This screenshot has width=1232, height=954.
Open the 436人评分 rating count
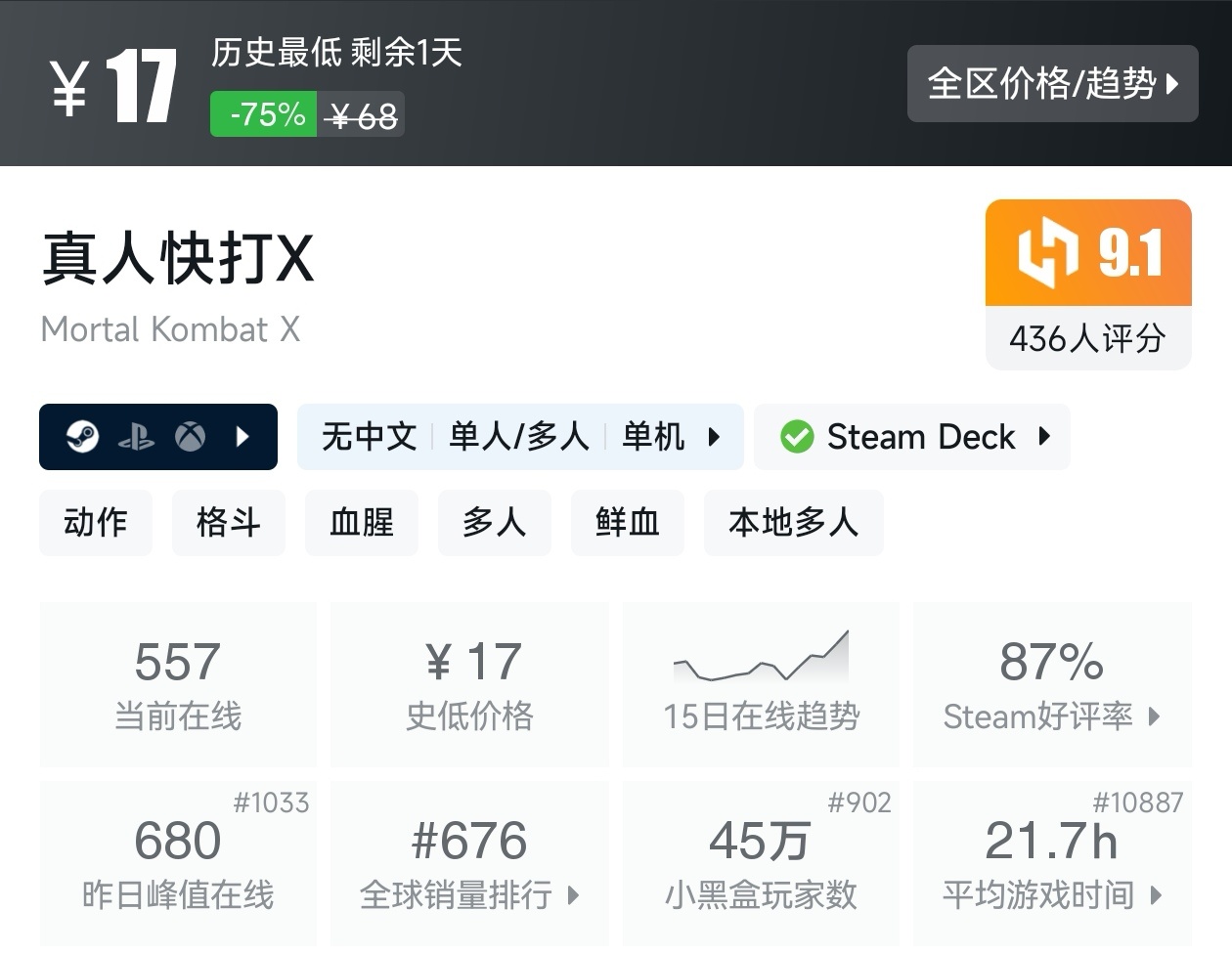(1088, 339)
